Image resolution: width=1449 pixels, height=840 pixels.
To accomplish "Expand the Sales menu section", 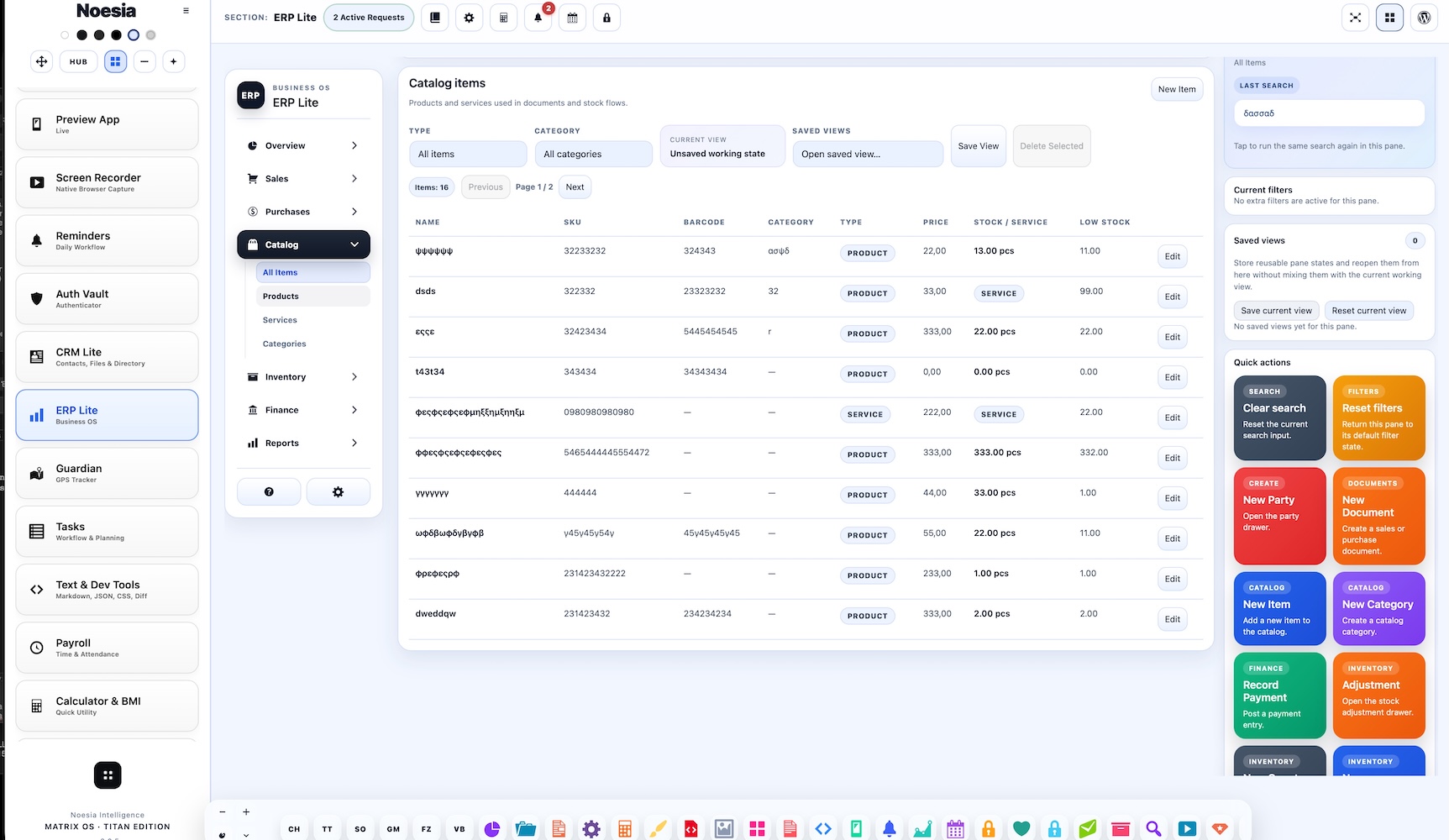I will 303,179.
